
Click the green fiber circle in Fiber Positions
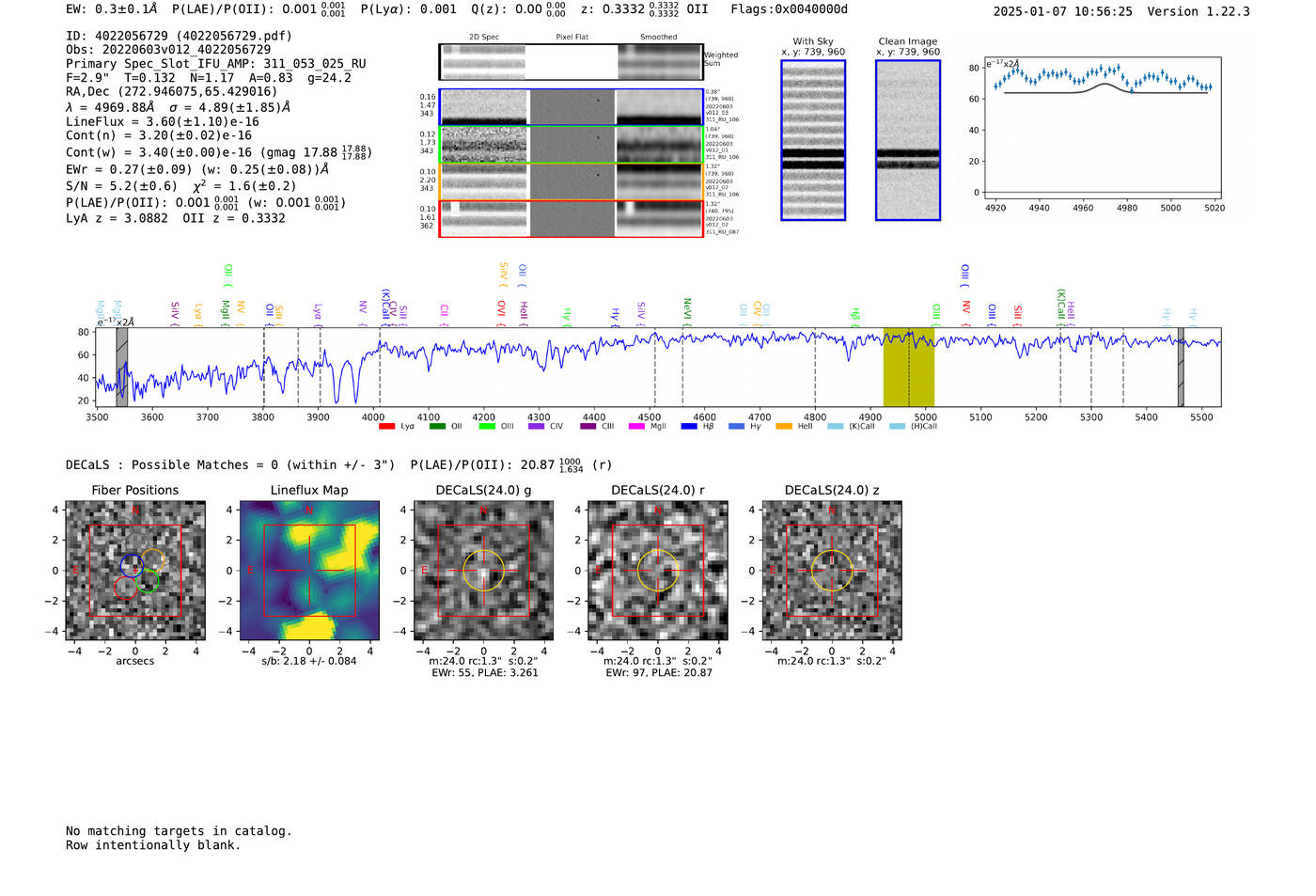click(148, 581)
